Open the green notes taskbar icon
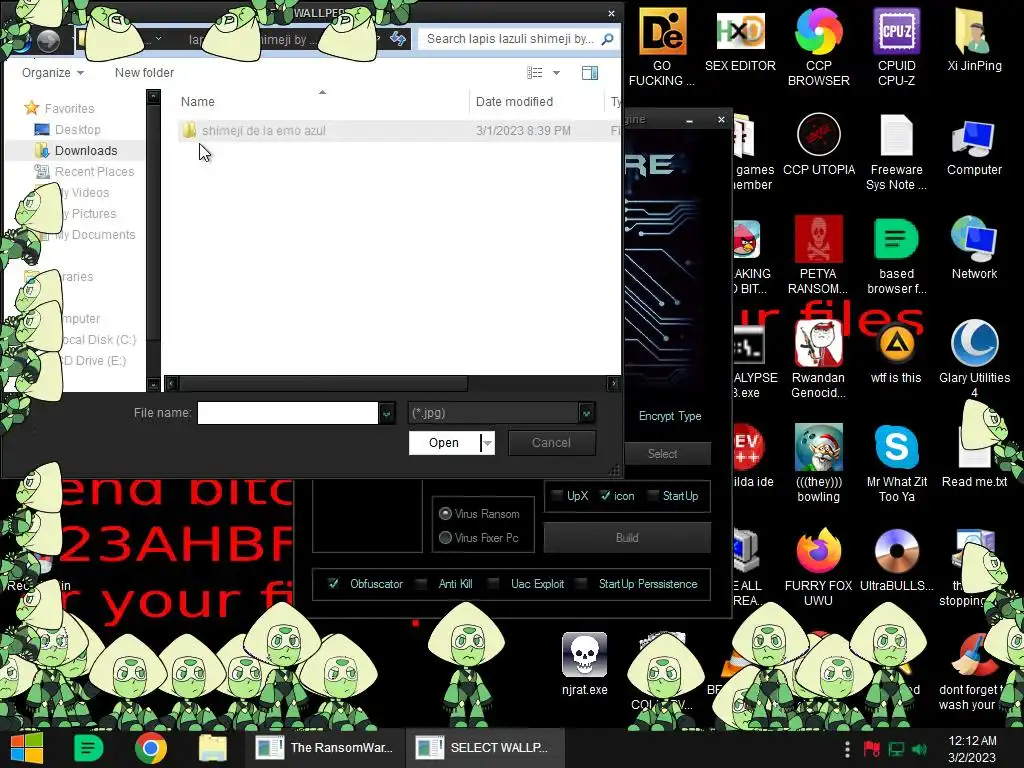 (89, 748)
